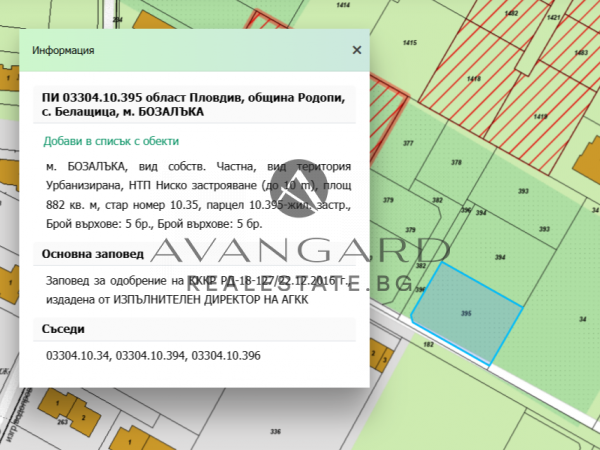Select hatched parcel 1419 on map
The height and width of the screenshot is (450, 600).
click(540, 116)
